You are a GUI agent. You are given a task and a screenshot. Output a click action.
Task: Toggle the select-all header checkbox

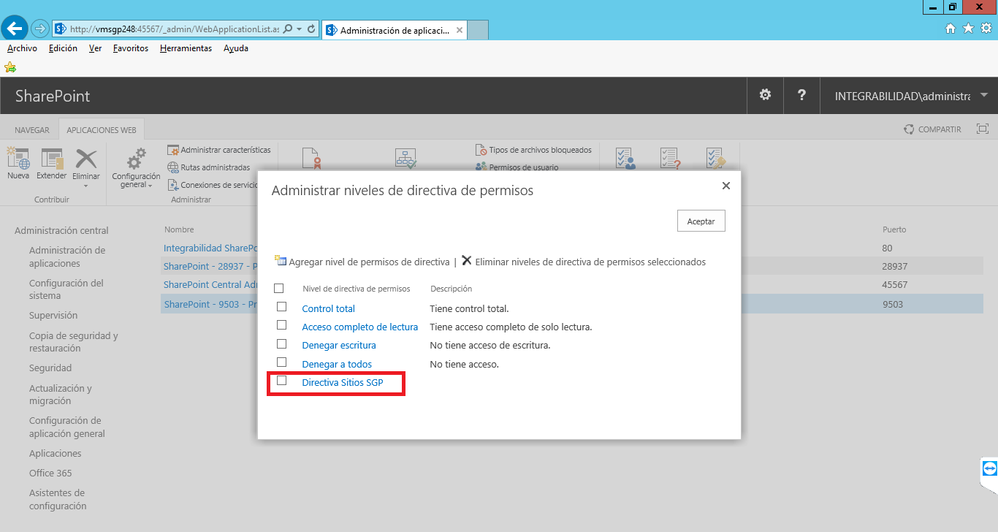(279, 288)
